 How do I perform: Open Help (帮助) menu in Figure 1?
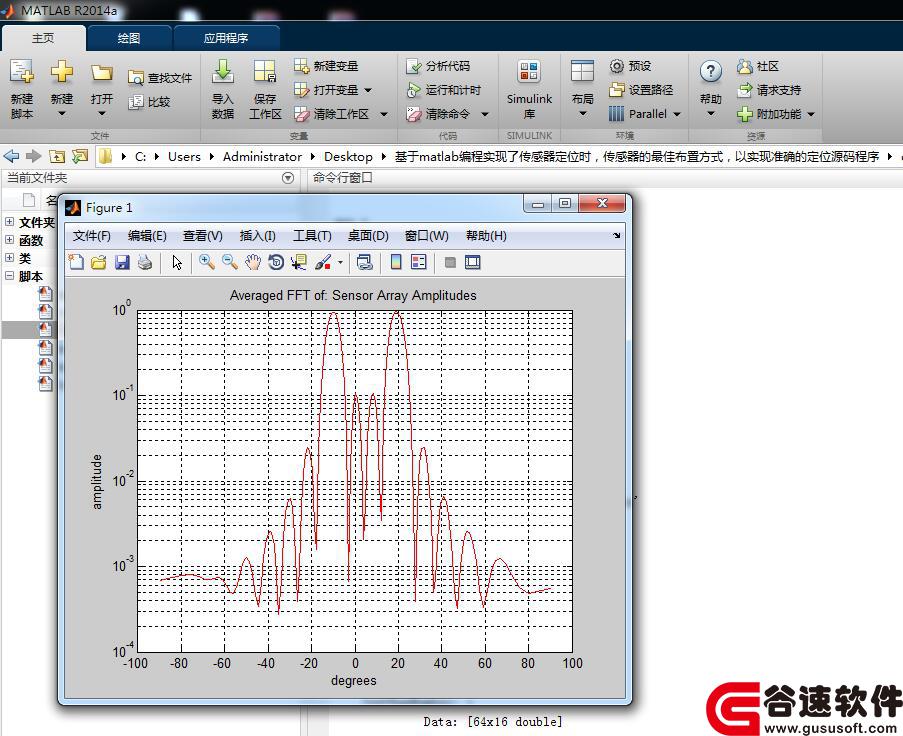click(x=486, y=236)
